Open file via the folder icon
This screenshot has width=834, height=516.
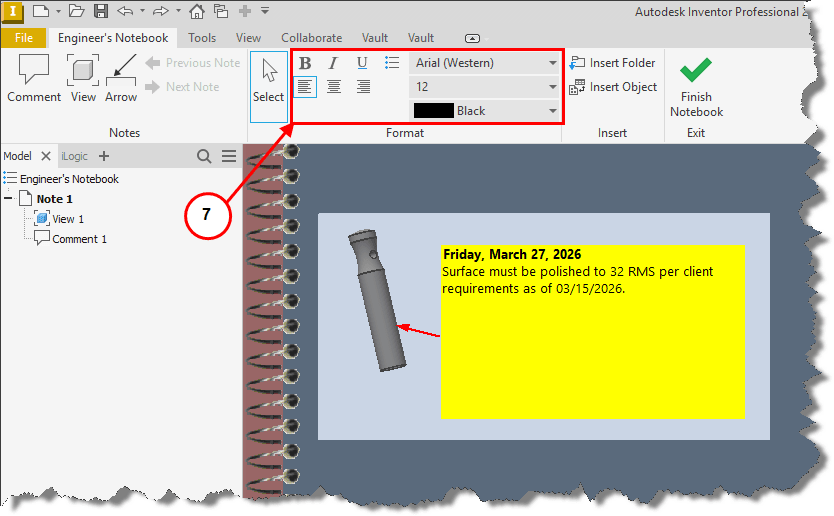coord(77,11)
